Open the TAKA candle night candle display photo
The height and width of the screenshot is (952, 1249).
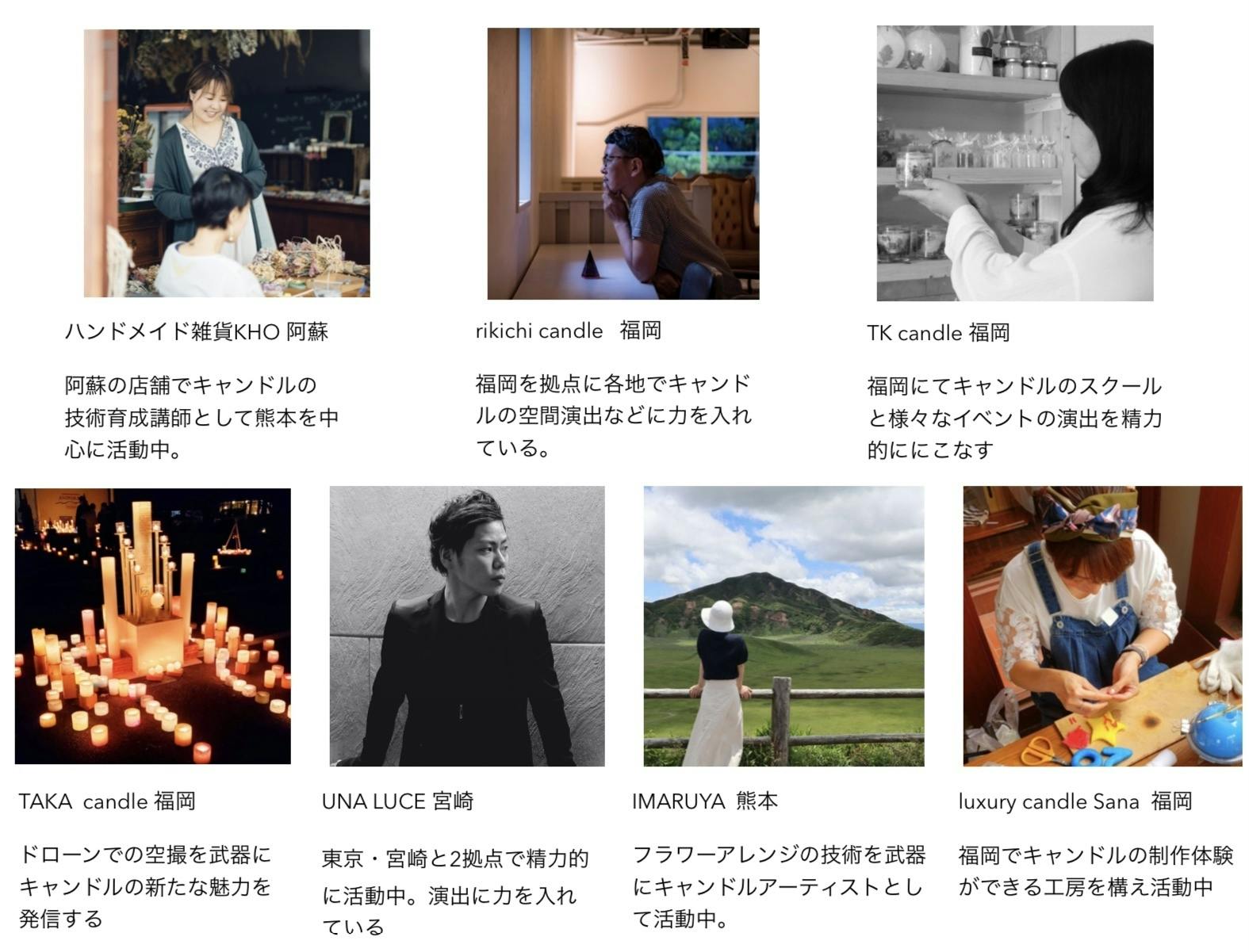pos(153,626)
